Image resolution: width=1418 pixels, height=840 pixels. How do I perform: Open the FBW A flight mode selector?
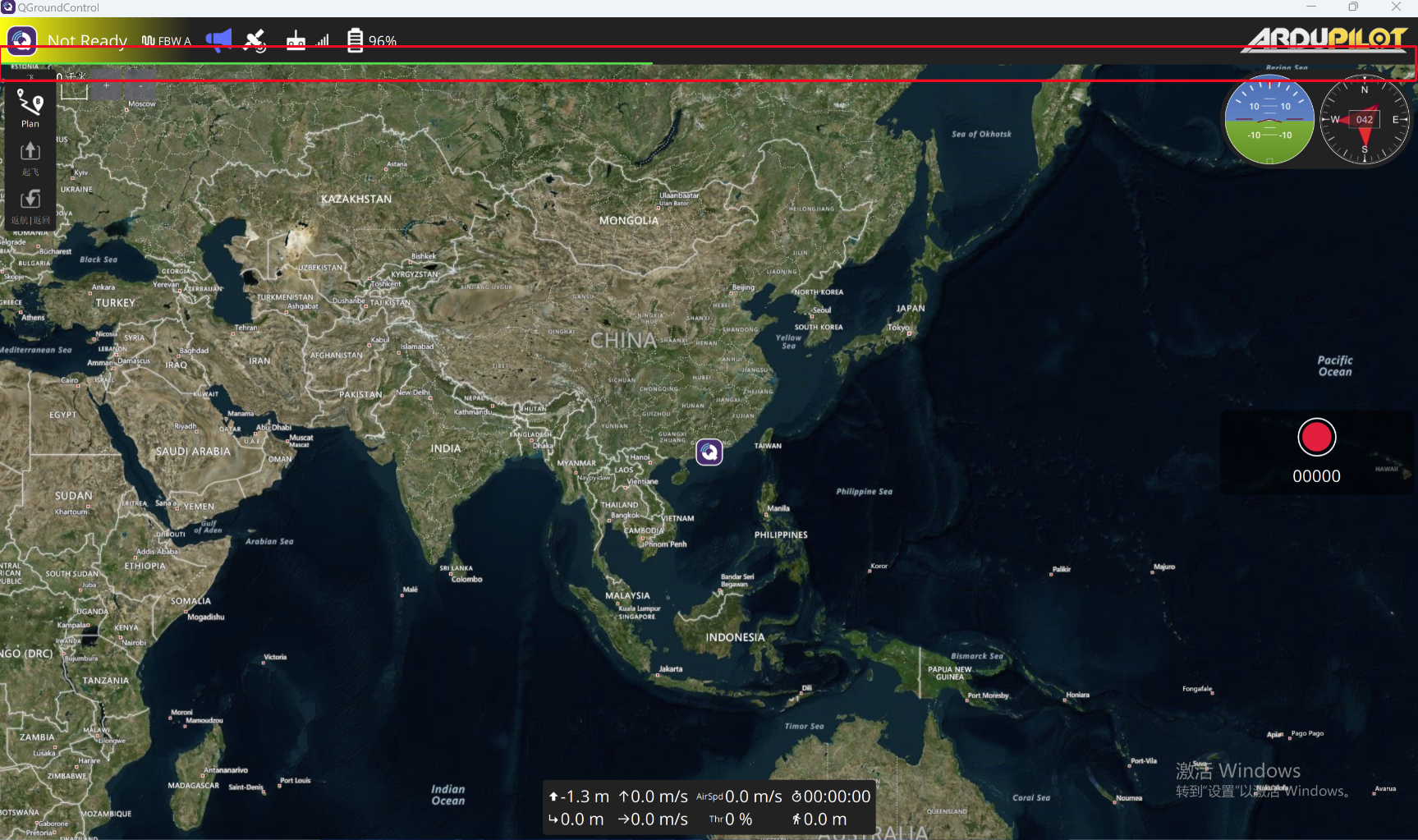[x=166, y=41]
